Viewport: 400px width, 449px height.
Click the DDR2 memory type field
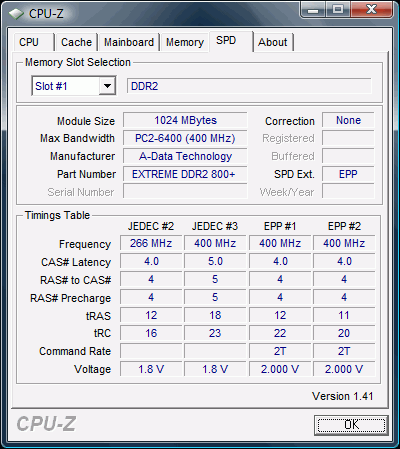click(249, 86)
